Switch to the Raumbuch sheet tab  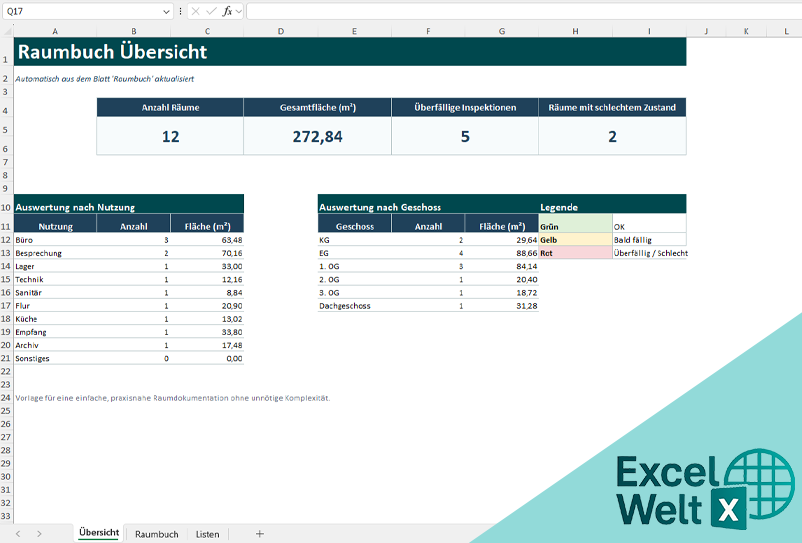157,534
